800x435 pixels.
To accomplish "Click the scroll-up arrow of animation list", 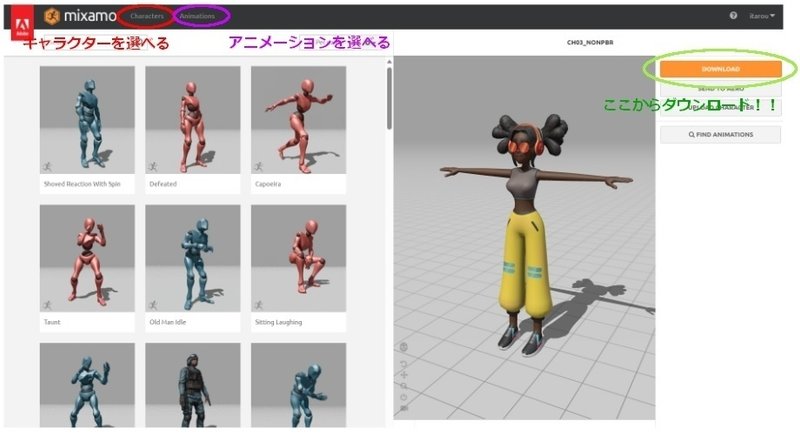I will (389, 62).
